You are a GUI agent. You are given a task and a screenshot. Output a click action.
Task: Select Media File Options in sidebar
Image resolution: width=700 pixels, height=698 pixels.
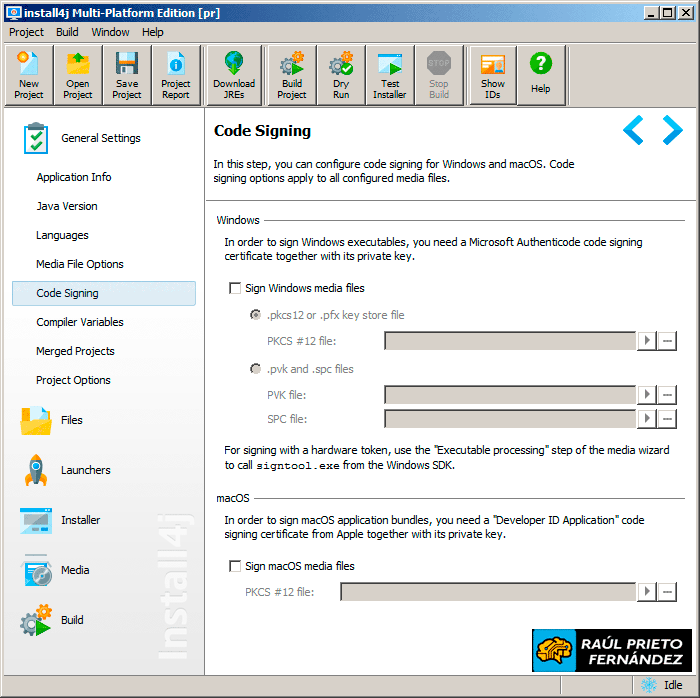point(79,264)
